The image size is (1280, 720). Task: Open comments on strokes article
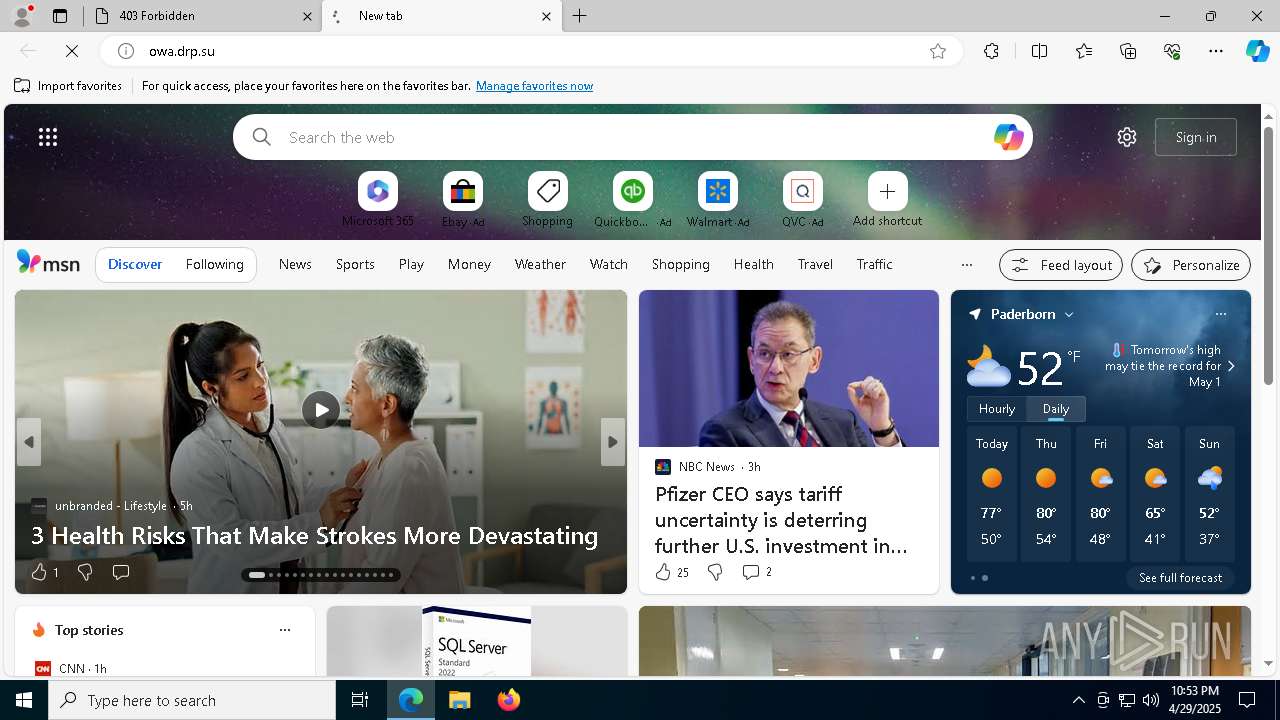121,572
